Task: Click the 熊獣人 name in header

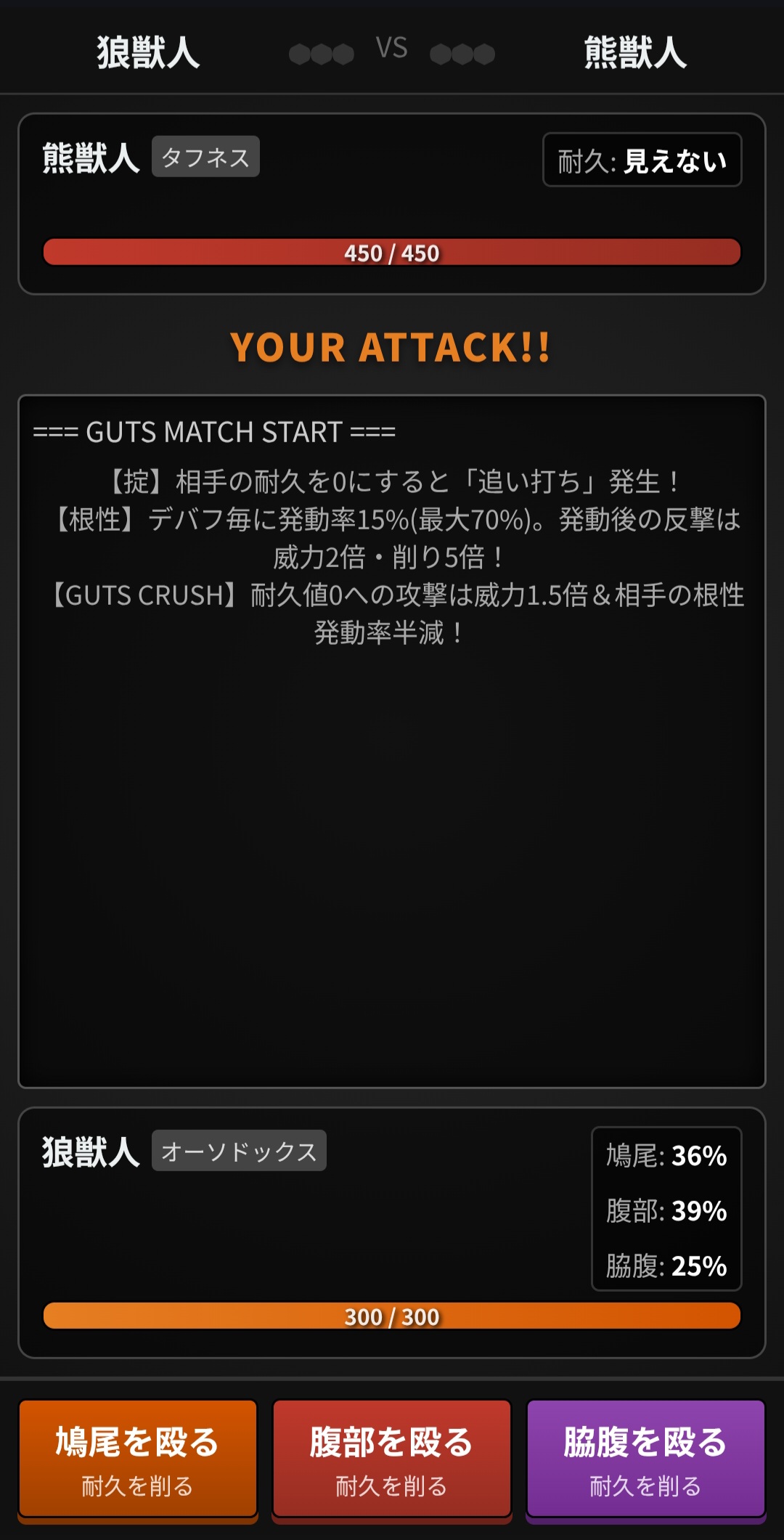Action: click(636, 53)
